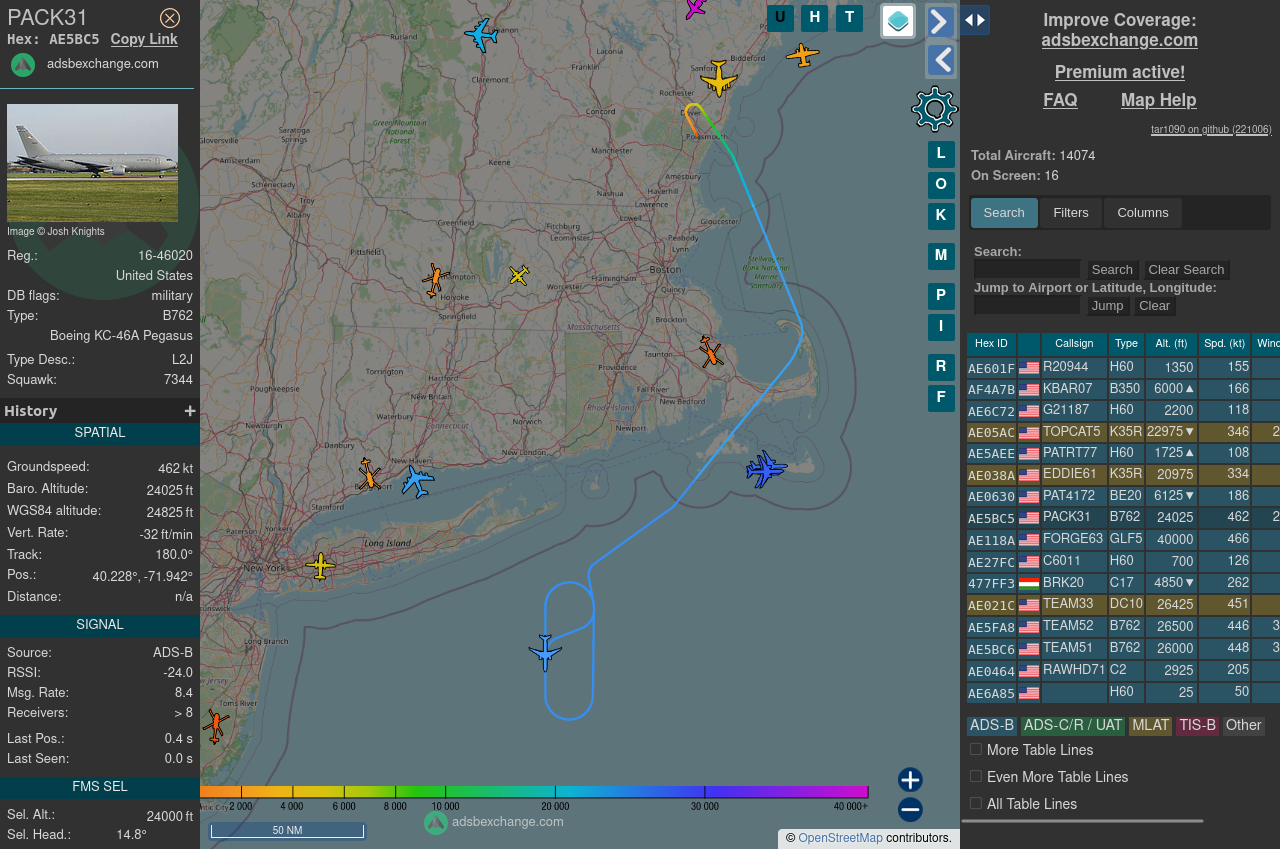
Task: Select yellow small aircraft near New York
Action: 320,566
